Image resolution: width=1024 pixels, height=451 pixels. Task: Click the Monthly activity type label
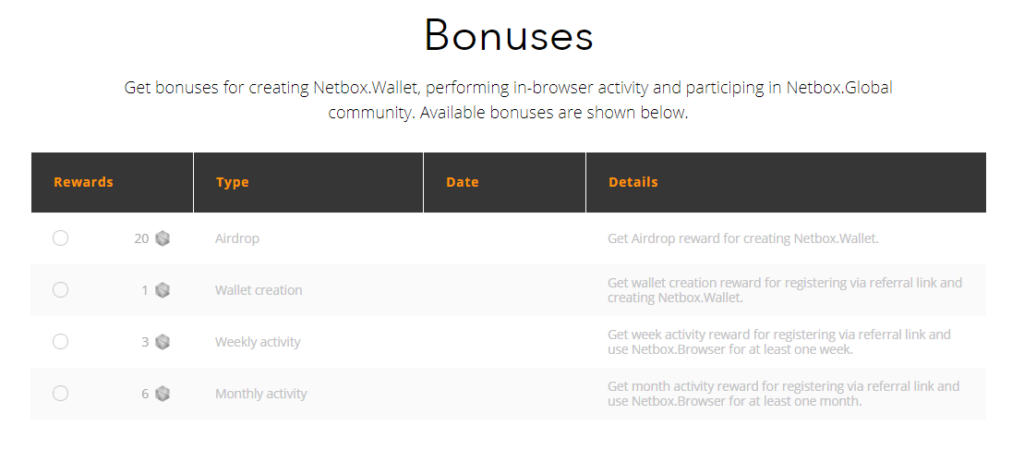261,394
